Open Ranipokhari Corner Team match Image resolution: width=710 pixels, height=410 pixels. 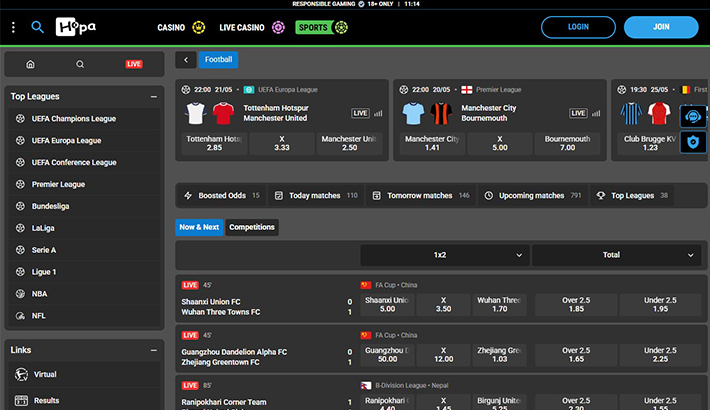click(224, 402)
